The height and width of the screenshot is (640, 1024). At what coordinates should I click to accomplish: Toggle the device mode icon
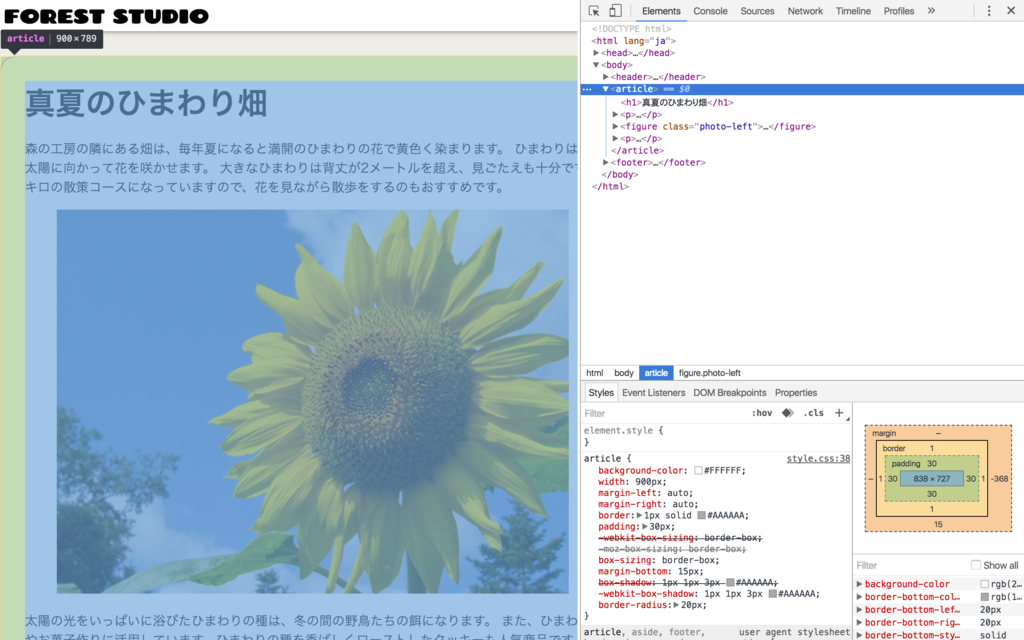pos(615,9)
